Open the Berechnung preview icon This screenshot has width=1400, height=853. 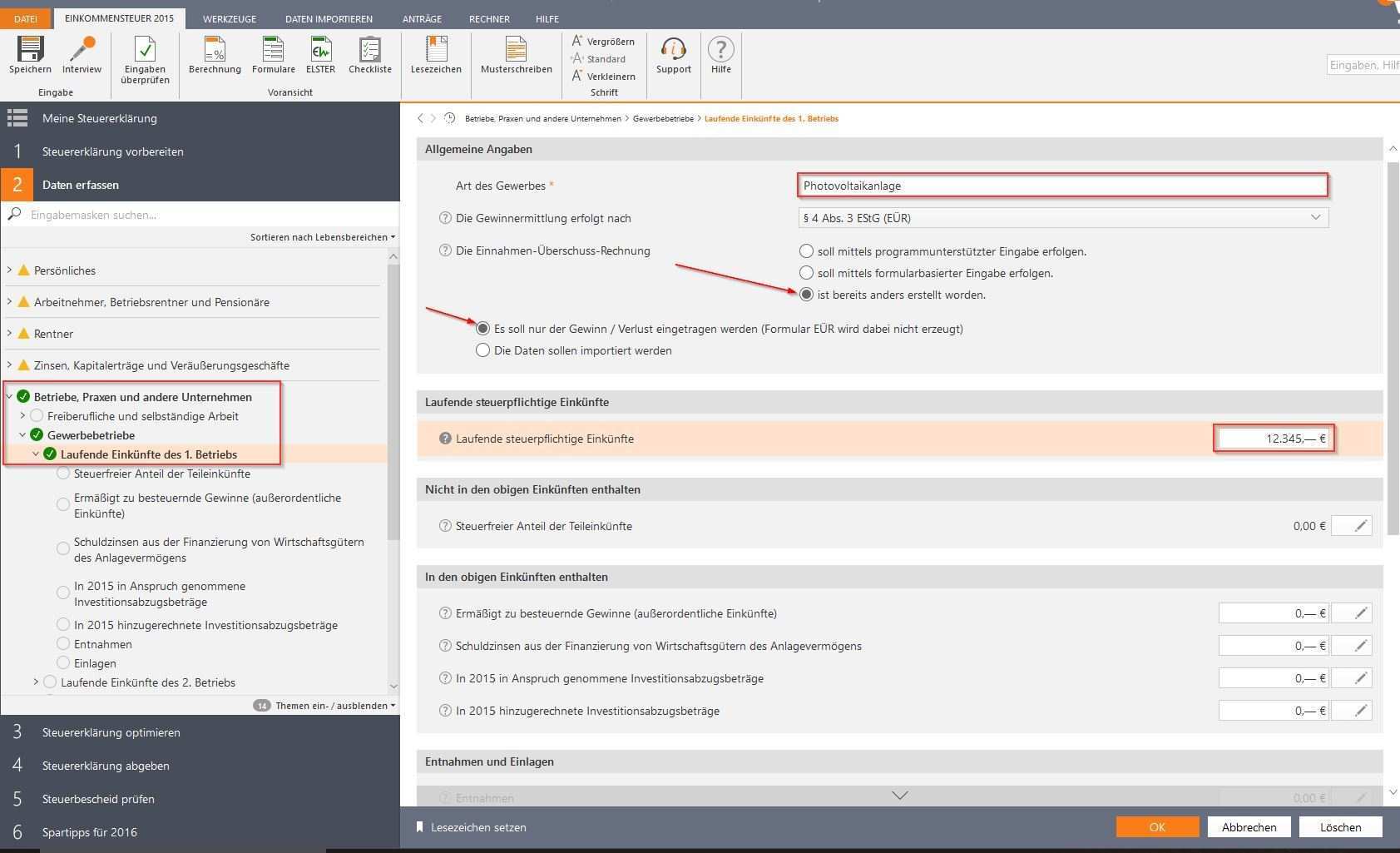[x=215, y=50]
